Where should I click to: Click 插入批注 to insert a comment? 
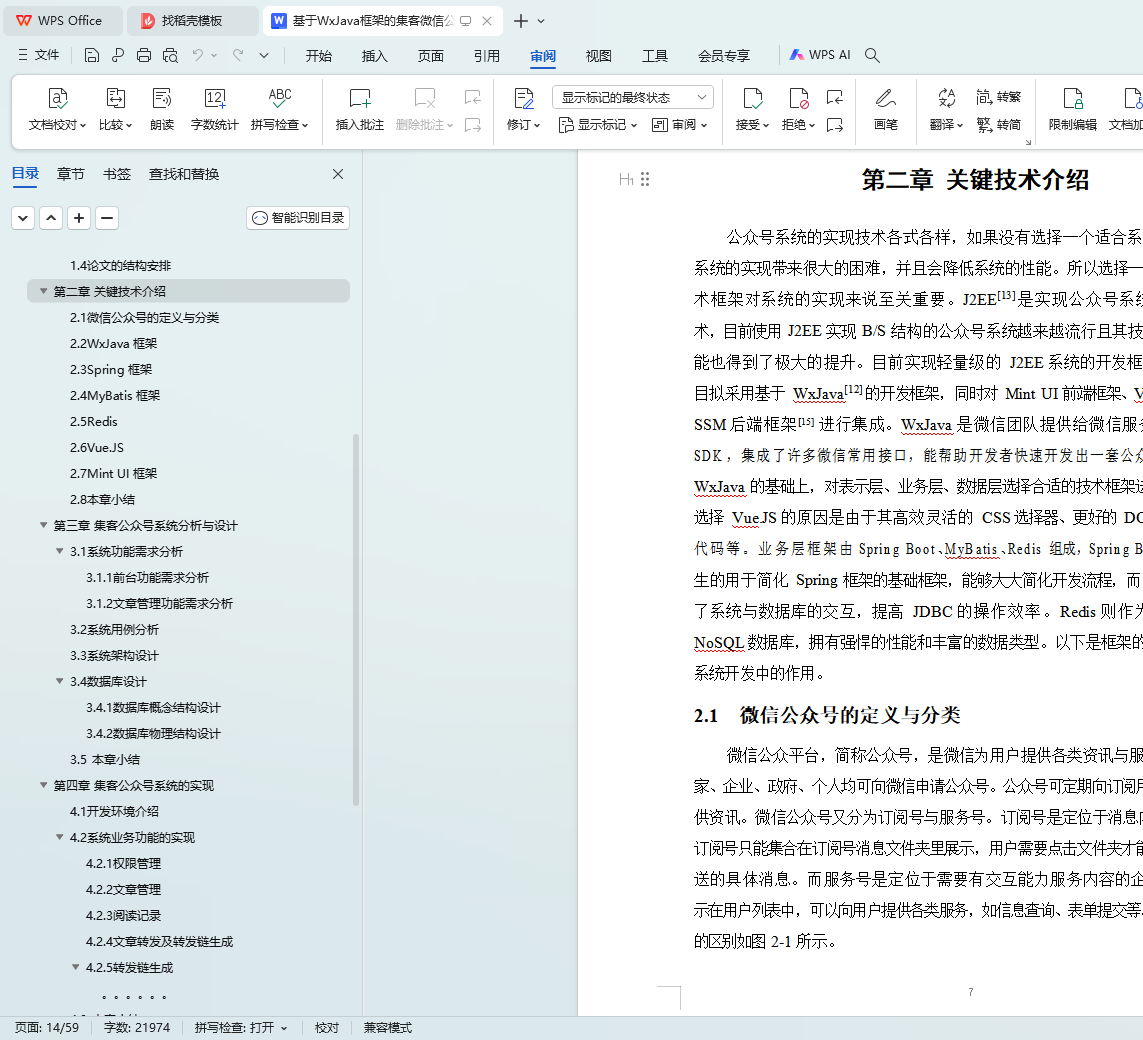tap(360, 99)
